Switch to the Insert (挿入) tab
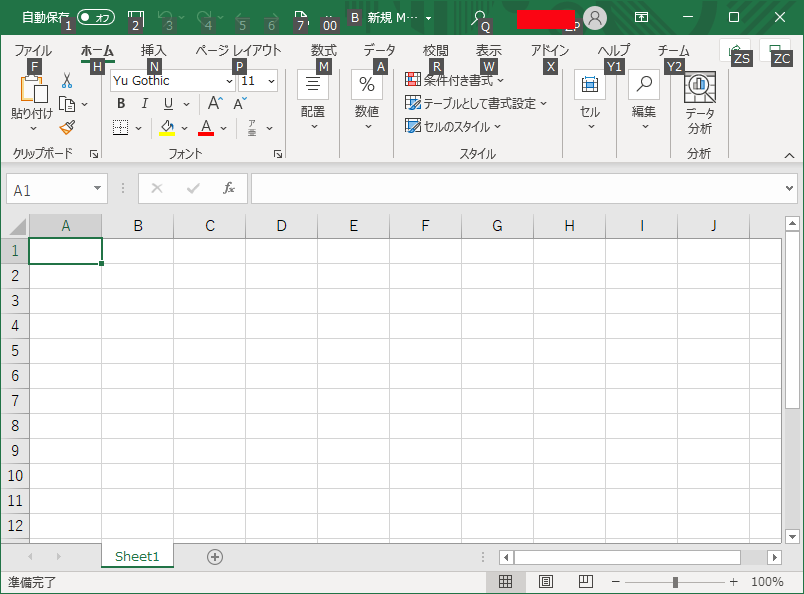The width and height of the screenshot is (804, 594). coord(153,50)
